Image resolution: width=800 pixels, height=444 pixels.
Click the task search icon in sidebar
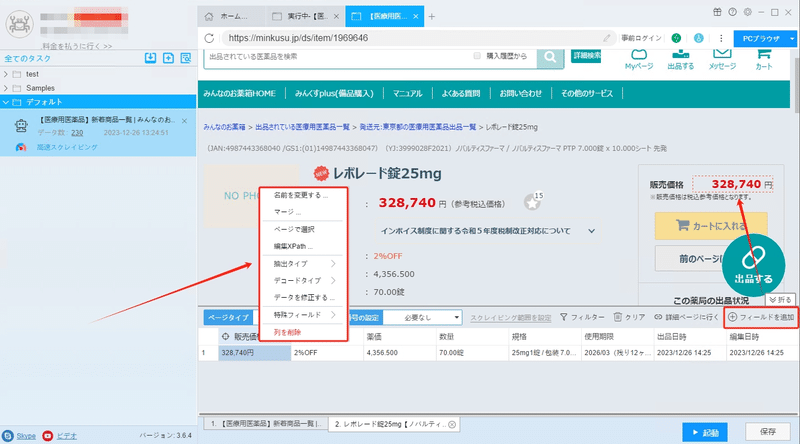[x=186, y=58]
